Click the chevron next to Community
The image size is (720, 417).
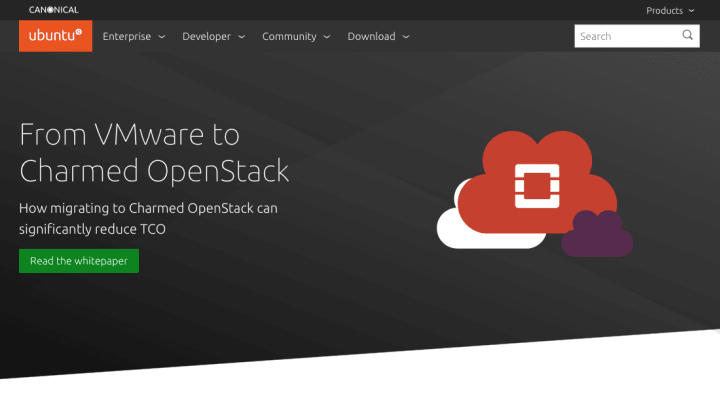click(327, 37)
